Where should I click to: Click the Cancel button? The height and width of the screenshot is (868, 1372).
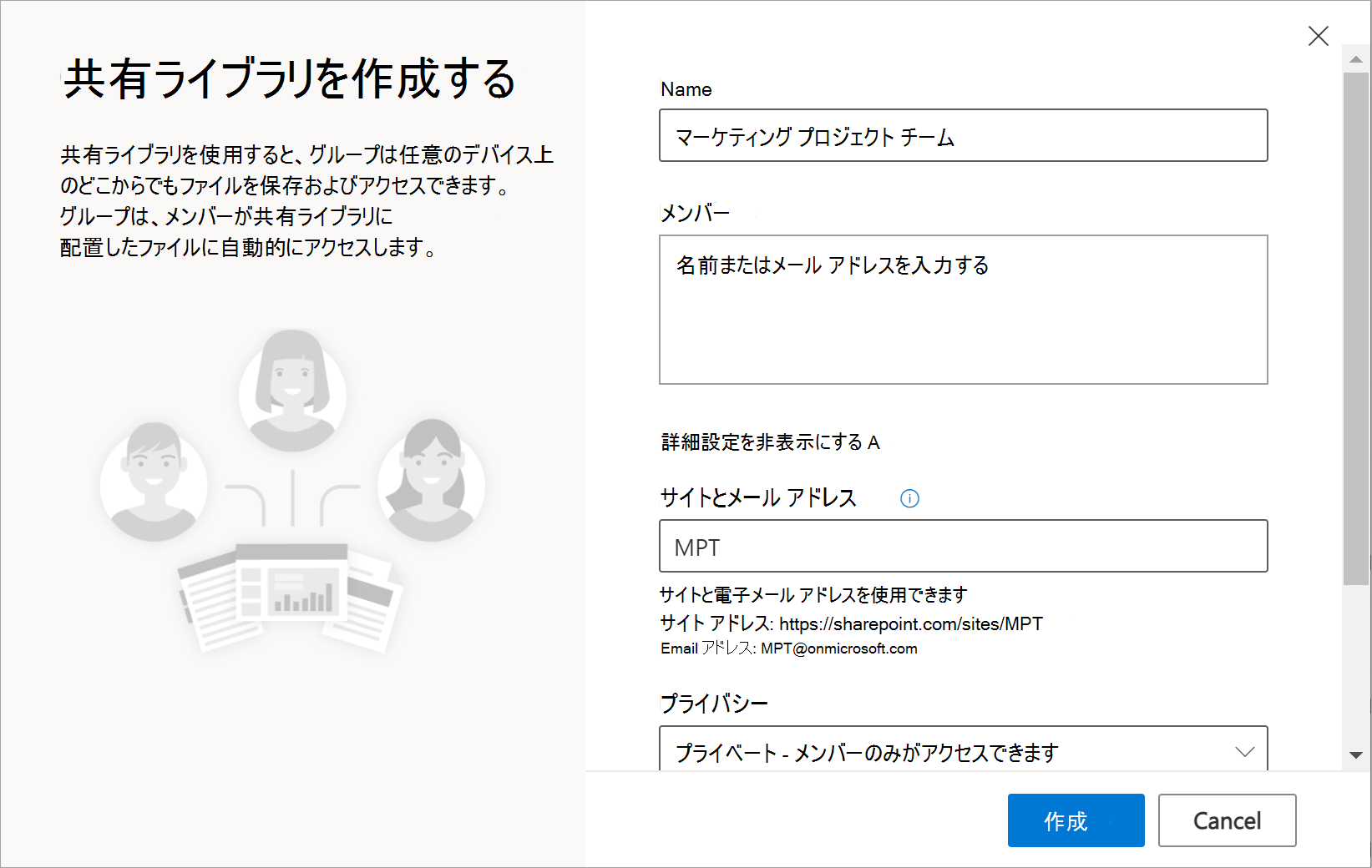pos(1227,820)
